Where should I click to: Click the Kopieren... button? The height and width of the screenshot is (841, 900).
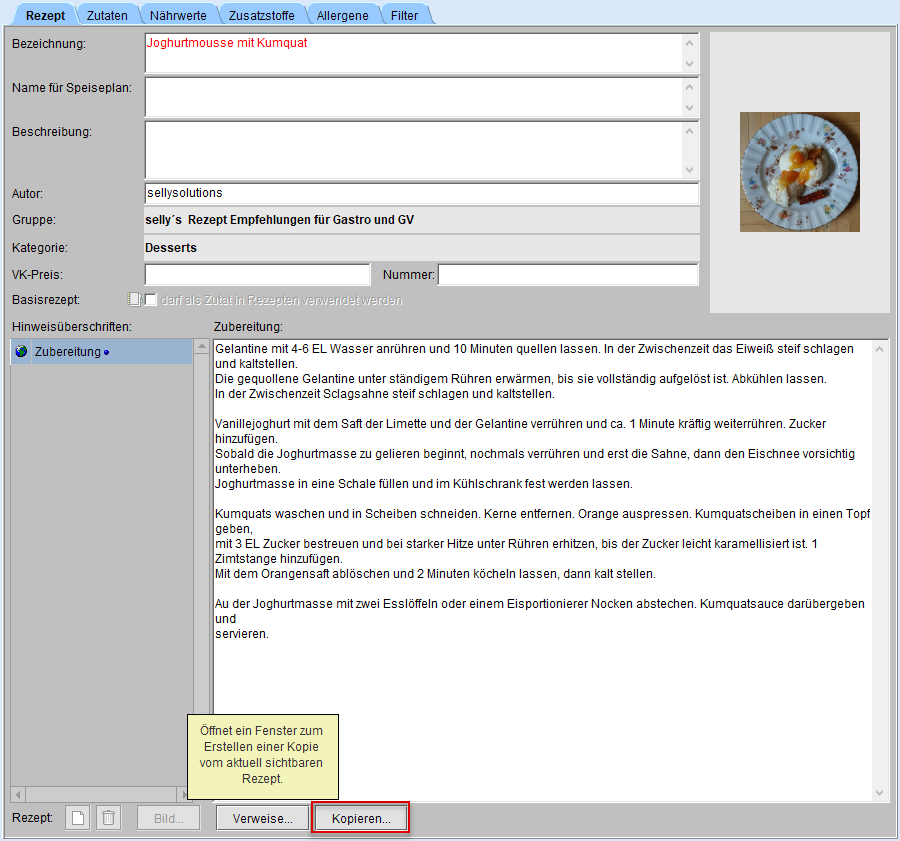click(361, 818)
